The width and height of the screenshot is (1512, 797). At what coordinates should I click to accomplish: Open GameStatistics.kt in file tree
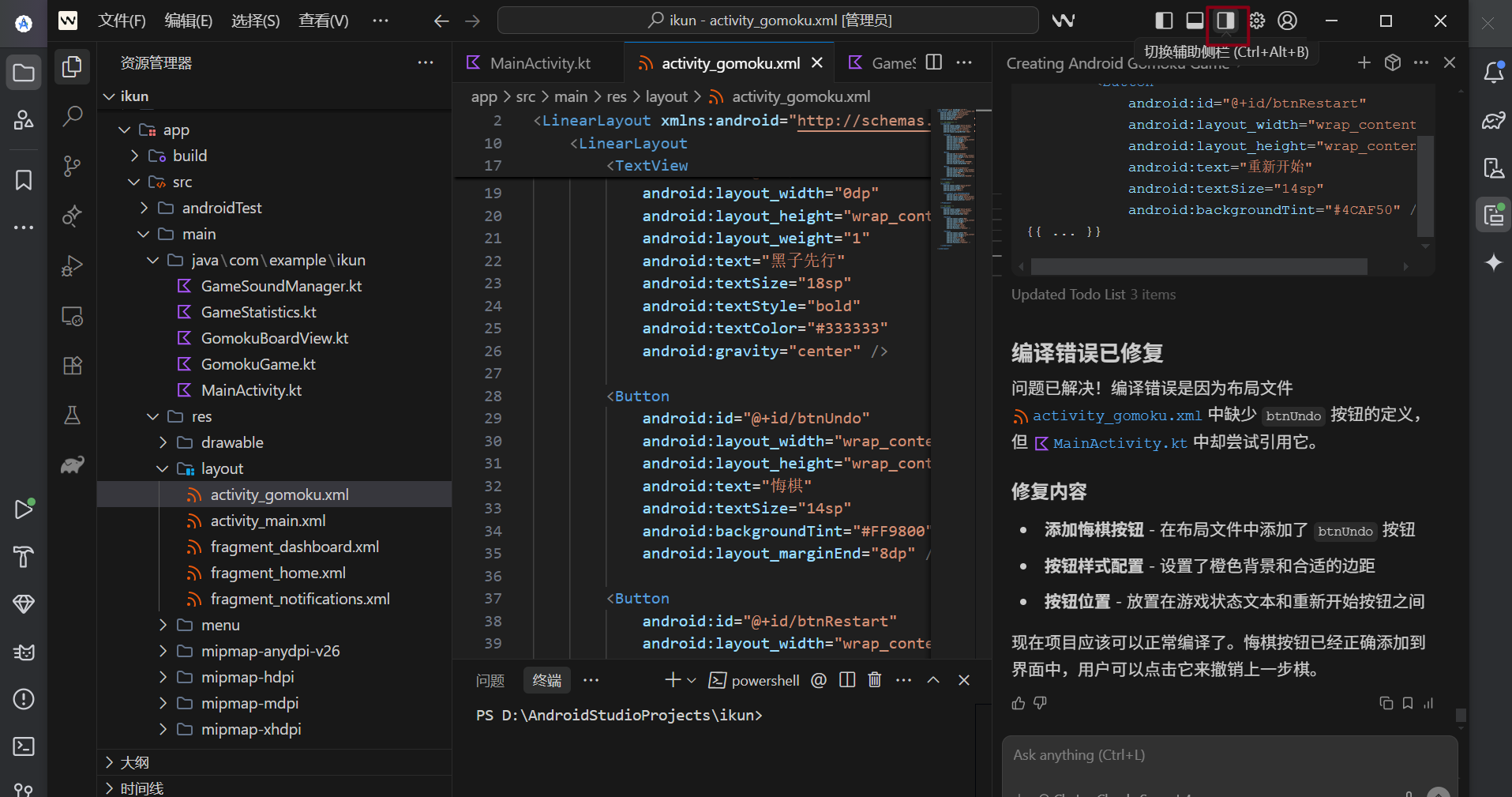(258, 312)
